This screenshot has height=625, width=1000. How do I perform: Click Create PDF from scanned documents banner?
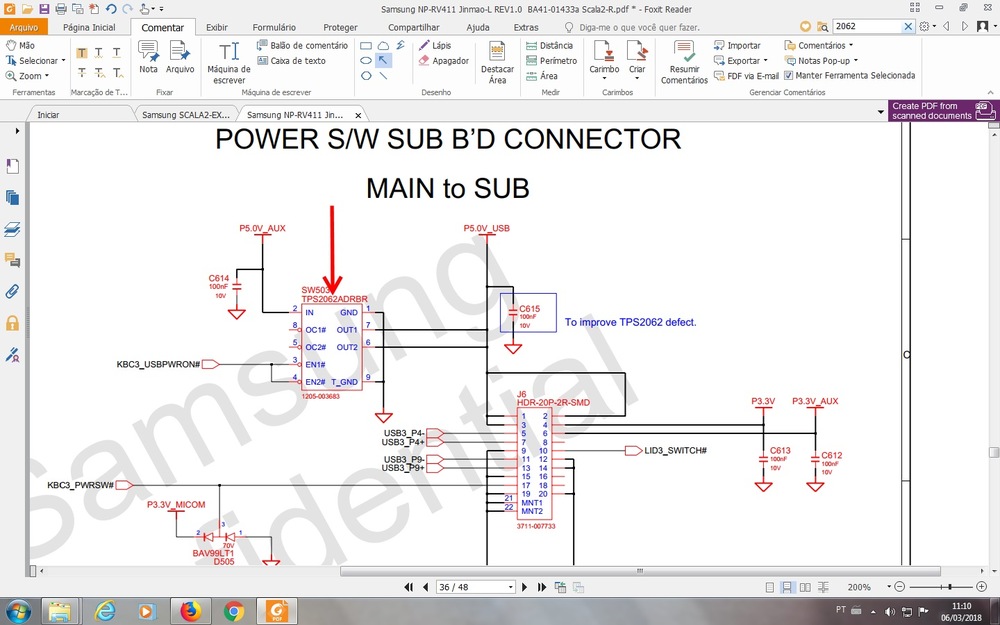point(943,111)
